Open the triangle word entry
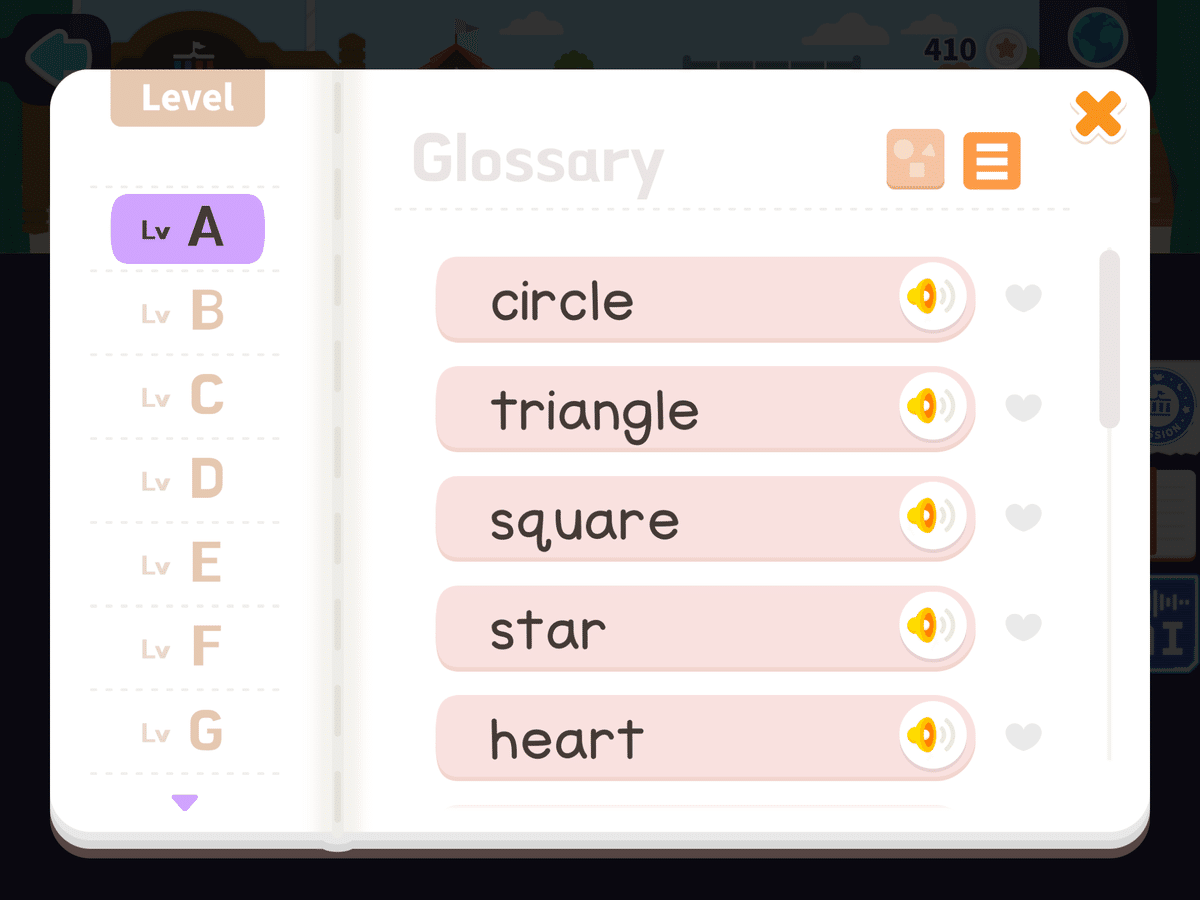Viewport: 1200px width, 900px height. 705,409
